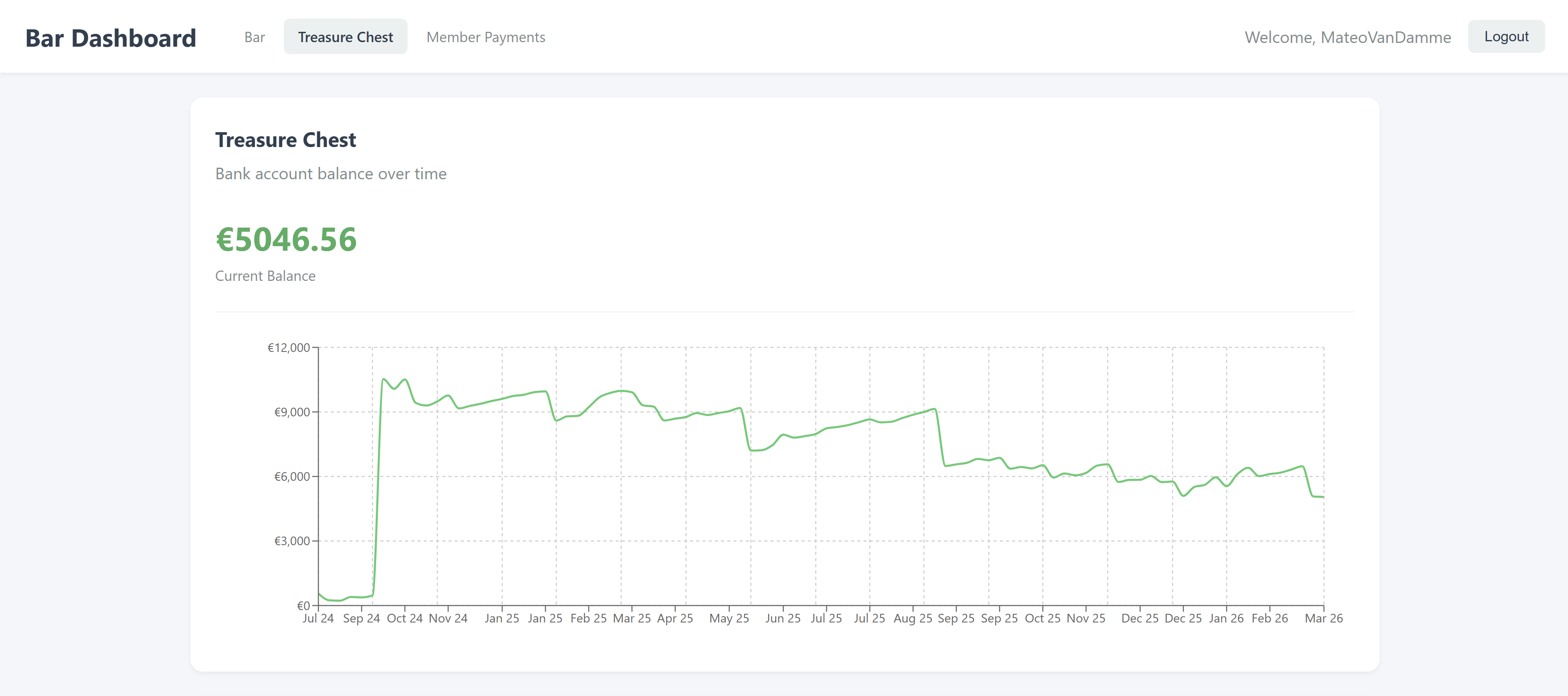Click the €3,000 y-axis label
The height and width of the screenshot is (696, 1568).
pos(292,542)
